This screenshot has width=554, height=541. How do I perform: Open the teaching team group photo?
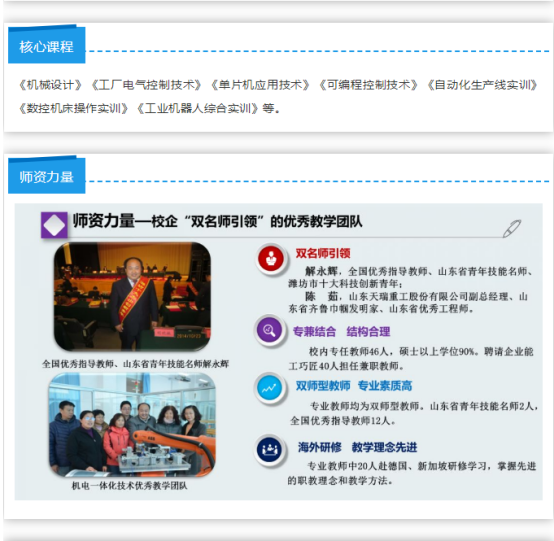pyautogui.click(x=132, y=424)
